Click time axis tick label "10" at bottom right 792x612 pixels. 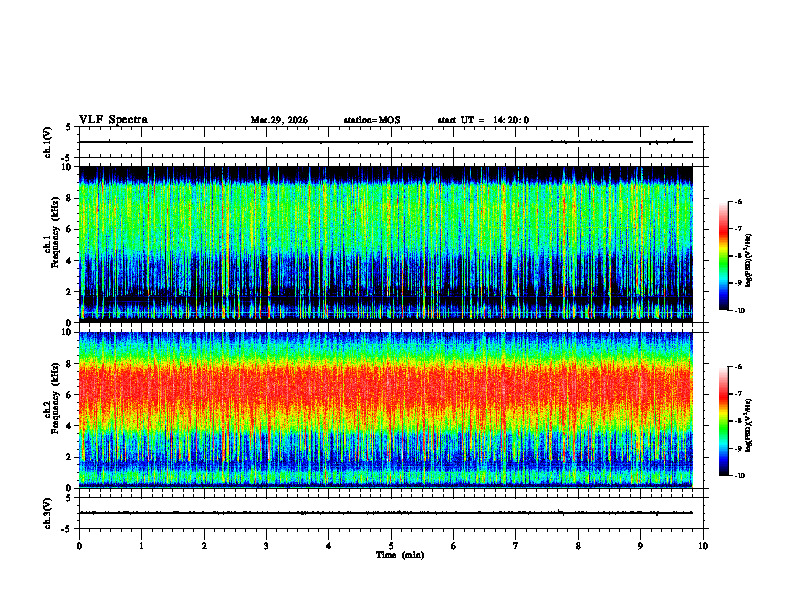703,546
